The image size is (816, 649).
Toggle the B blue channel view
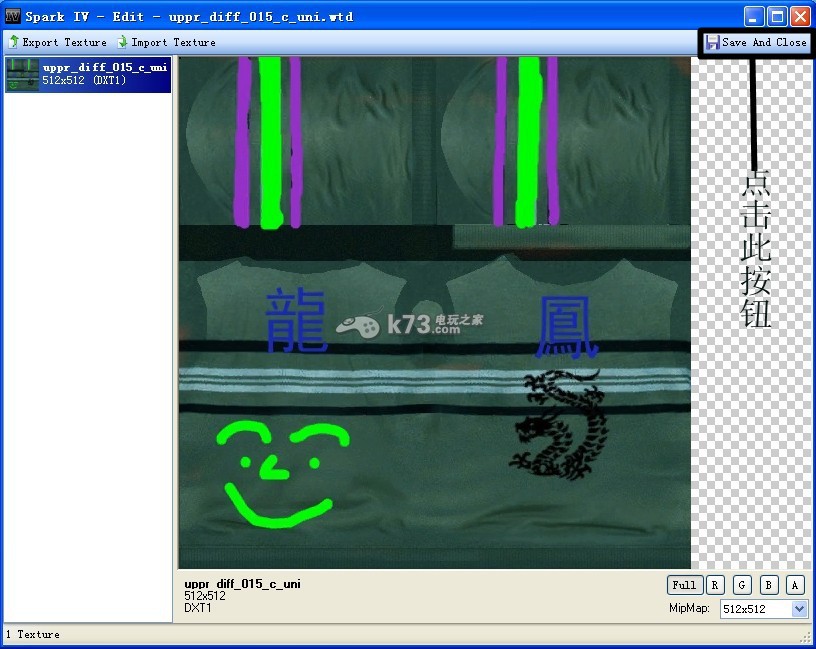click(768, 585)
